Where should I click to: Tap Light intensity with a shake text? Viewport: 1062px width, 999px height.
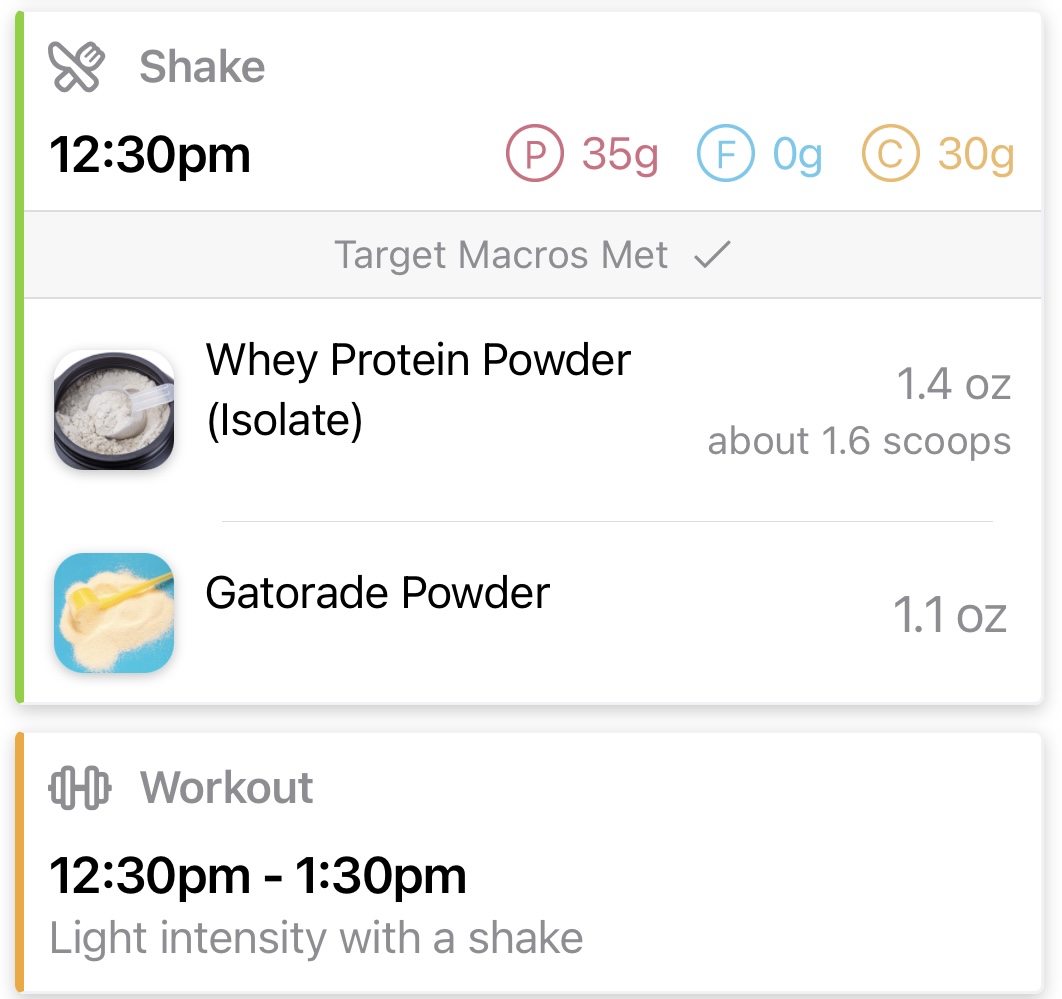[316, 938]
